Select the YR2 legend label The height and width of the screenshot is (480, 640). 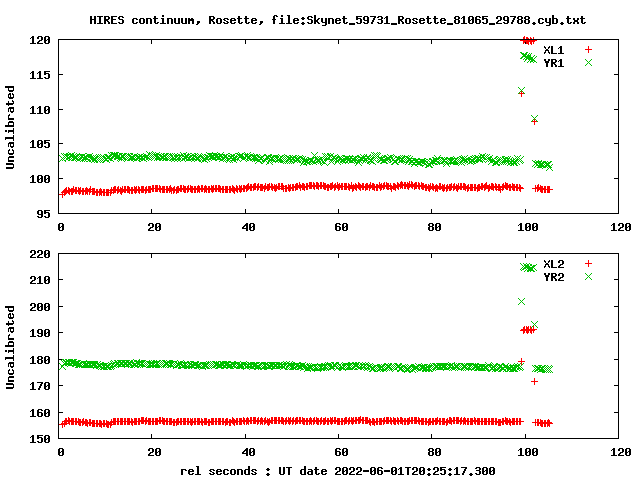tap(553, 277)
